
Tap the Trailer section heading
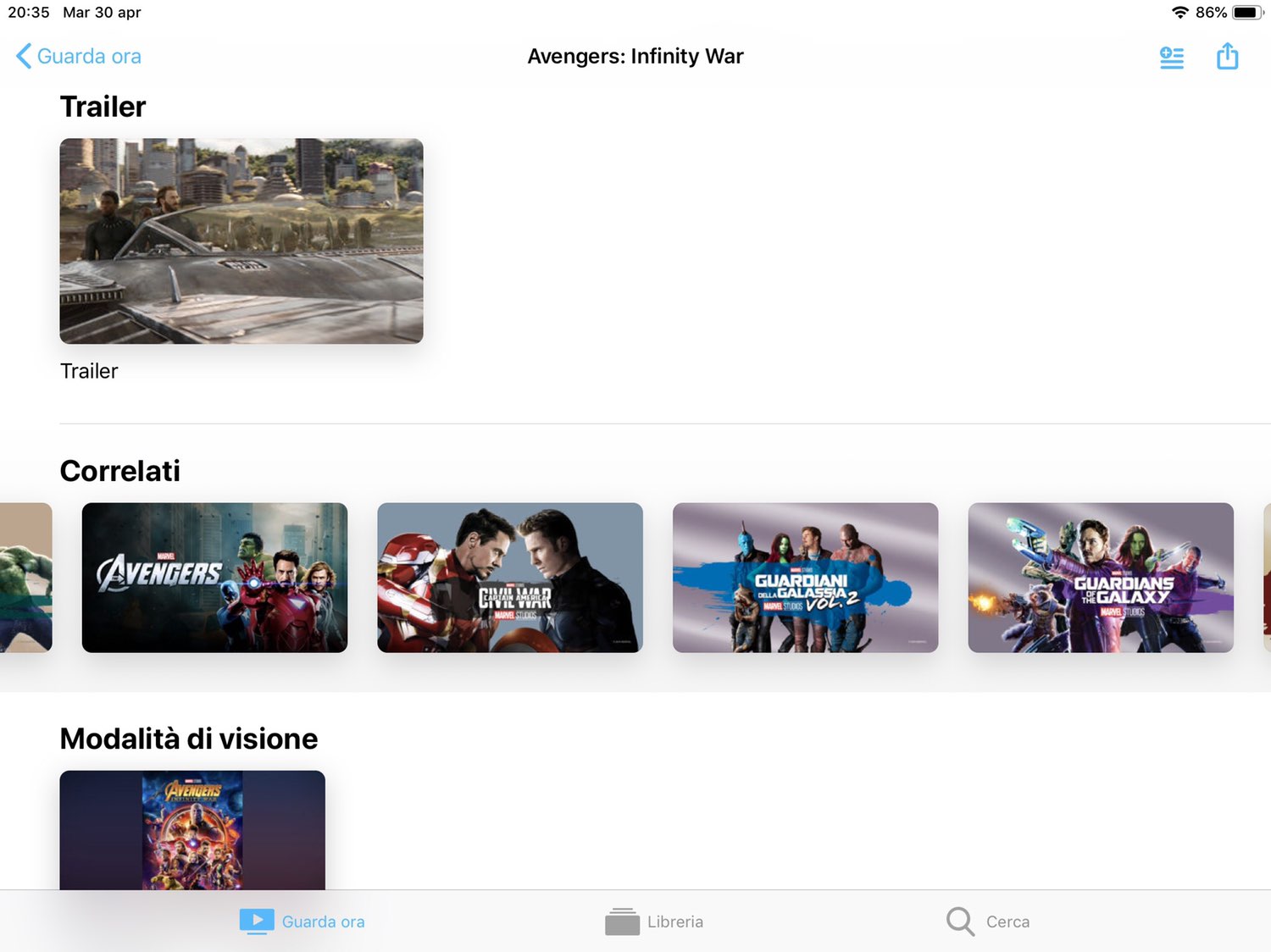pyautogui.click(x=103, y=107)
